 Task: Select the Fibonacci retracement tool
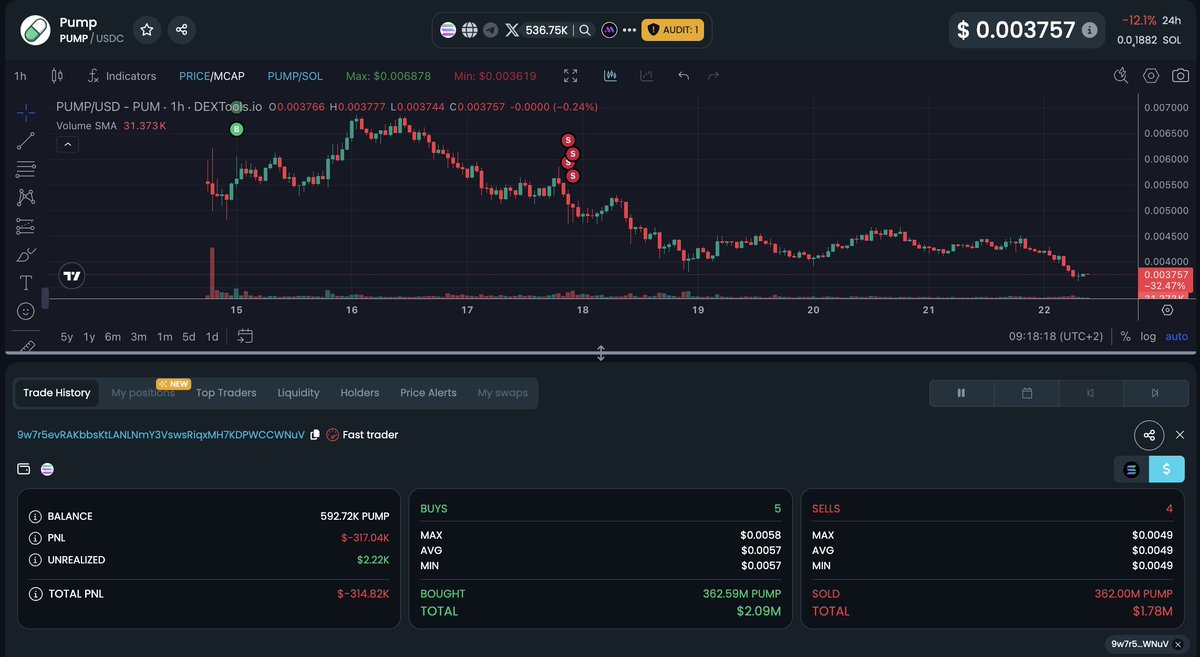click(26, 169)
